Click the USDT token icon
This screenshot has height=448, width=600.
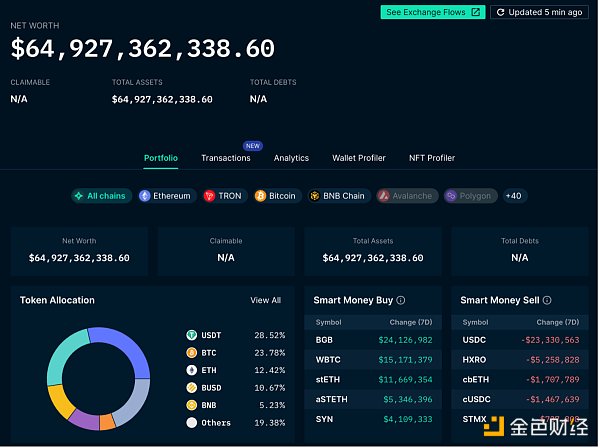tap(191, 335)
